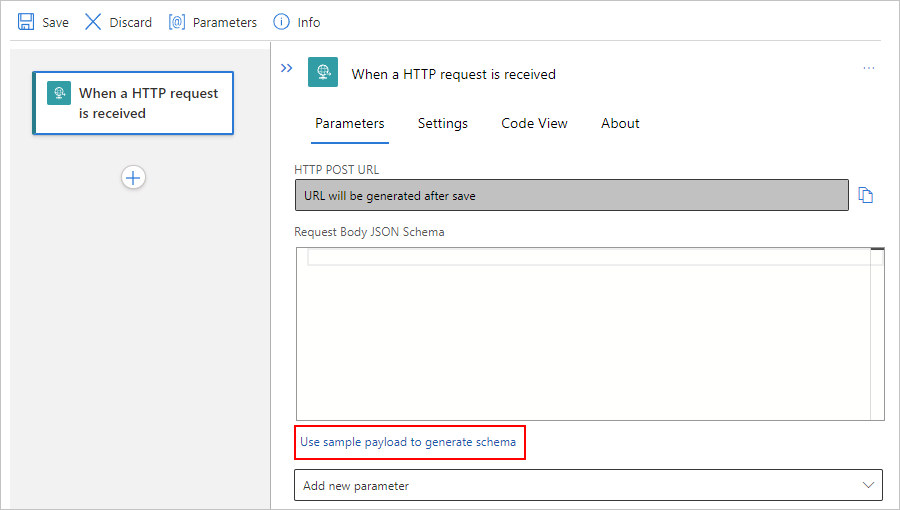900x510 pixels.
Task: Open the ellipsis menu in the panel header
Action: tap(868, 68)
